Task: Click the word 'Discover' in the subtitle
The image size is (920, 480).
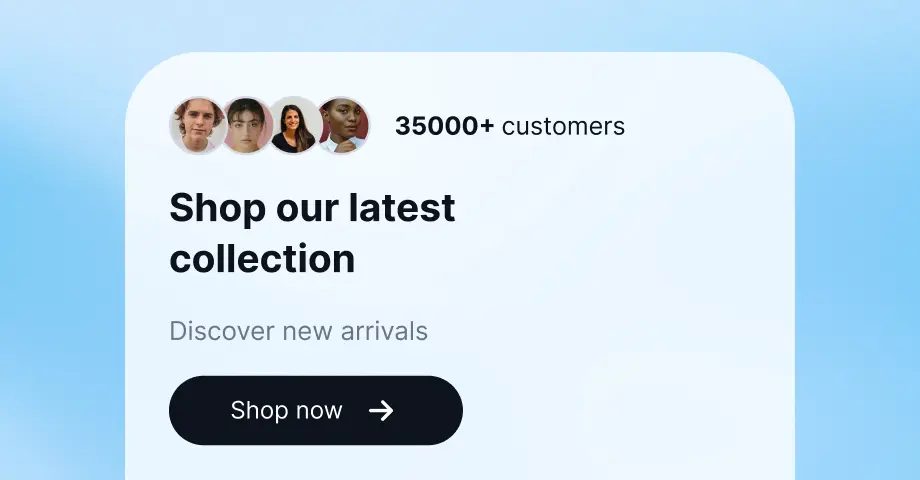Action: coord(222,331)
